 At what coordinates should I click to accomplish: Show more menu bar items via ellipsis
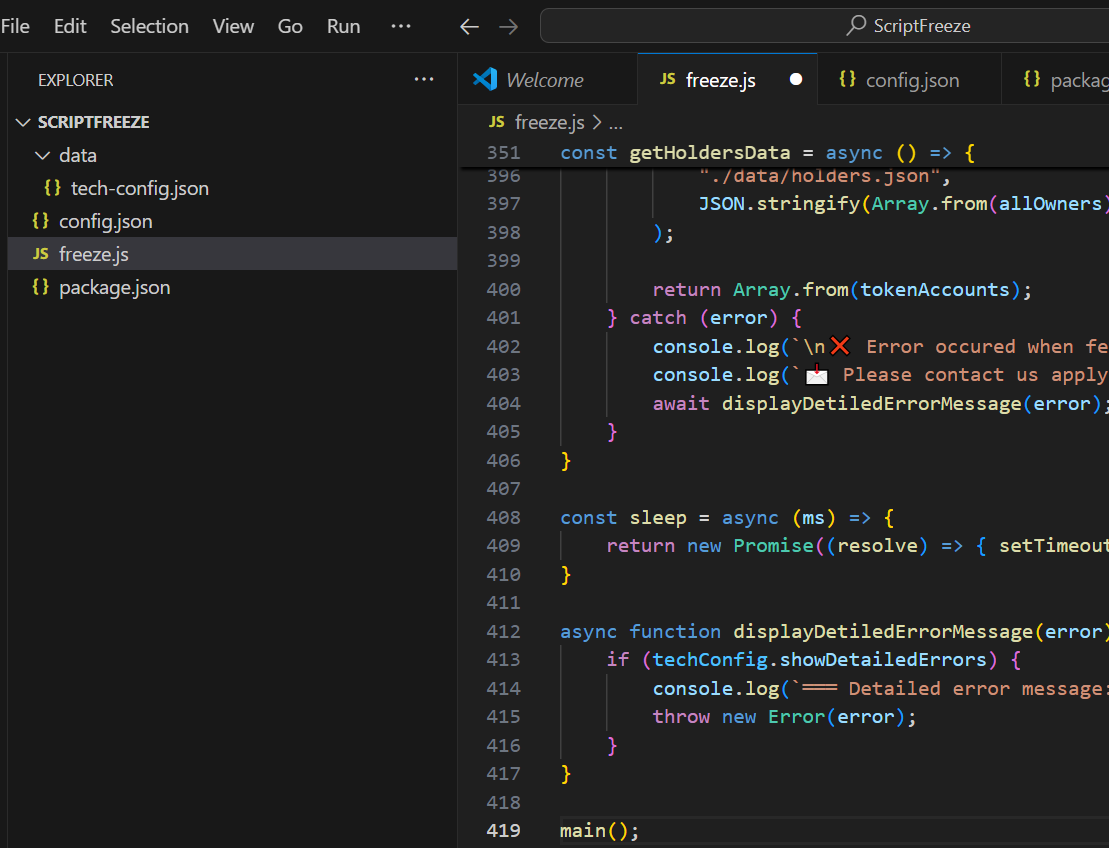(x=401, y=26)
